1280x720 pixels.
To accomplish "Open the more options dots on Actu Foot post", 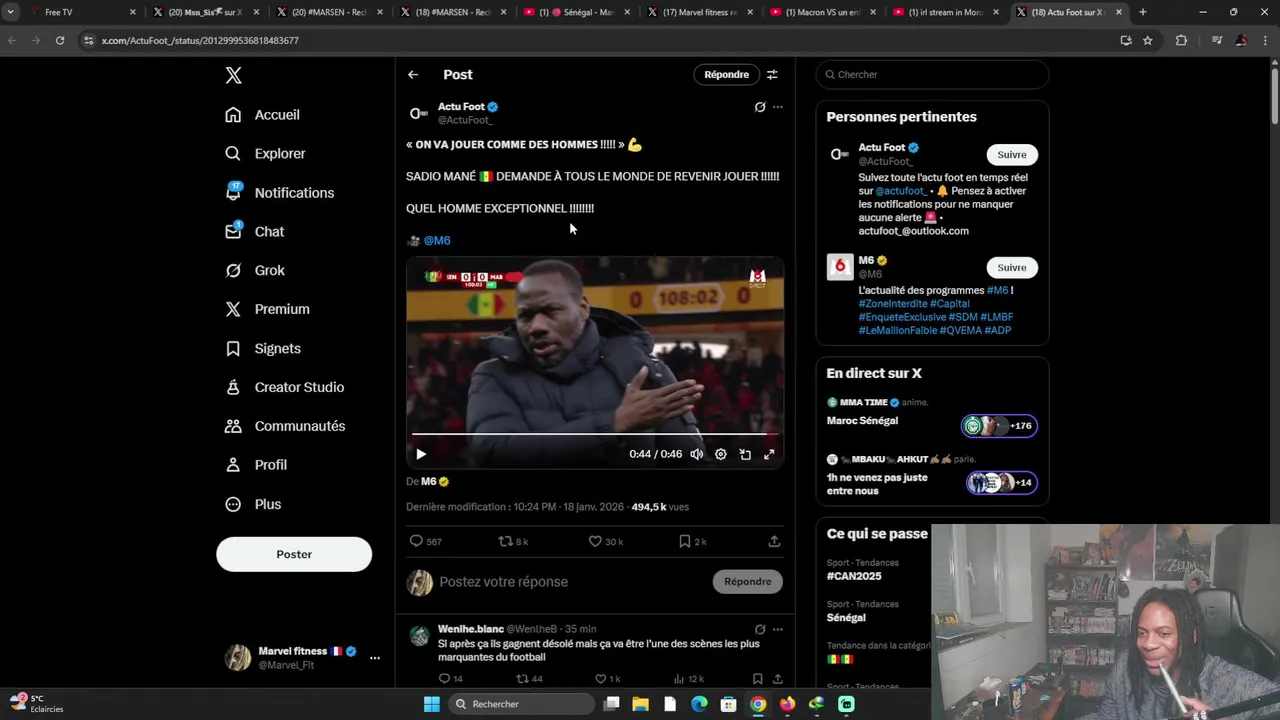I will pyautogui.click(x=778, y=107).
